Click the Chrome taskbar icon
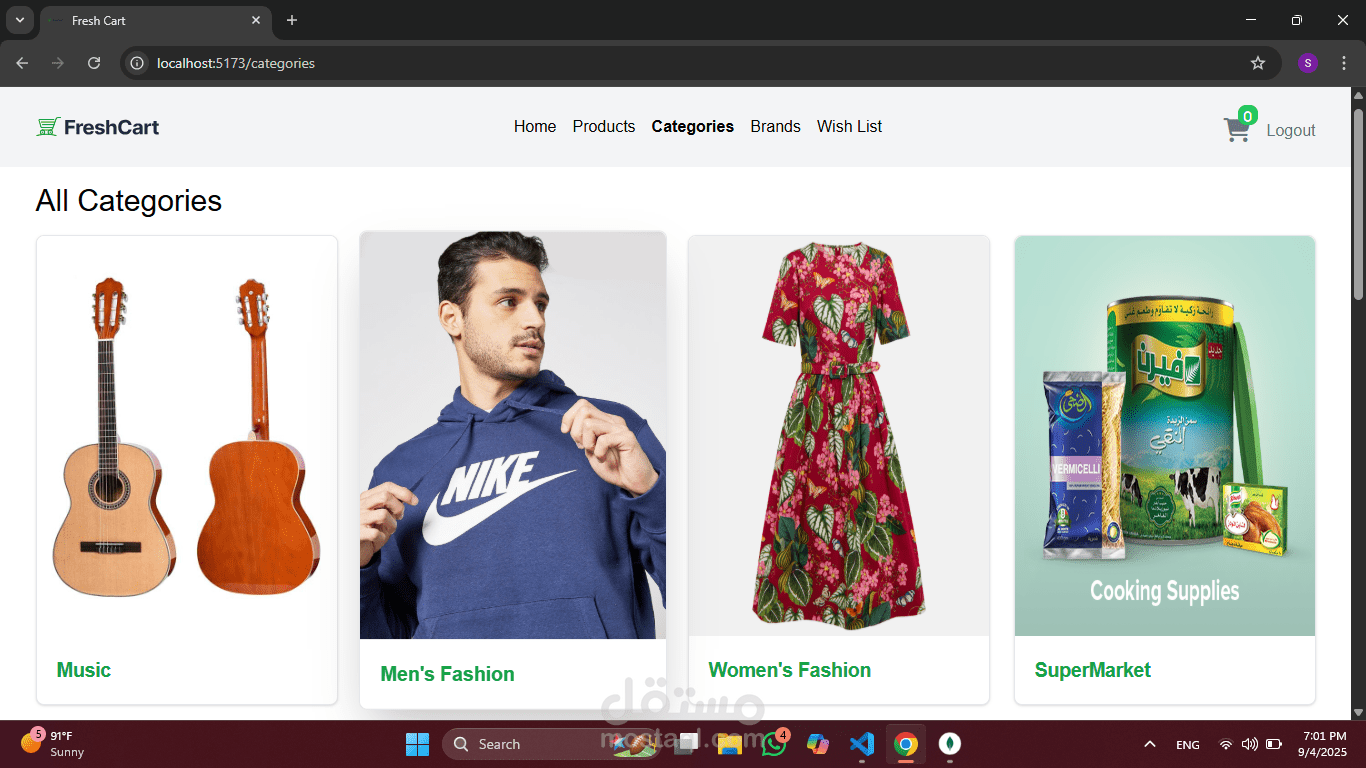 (906, 744)
